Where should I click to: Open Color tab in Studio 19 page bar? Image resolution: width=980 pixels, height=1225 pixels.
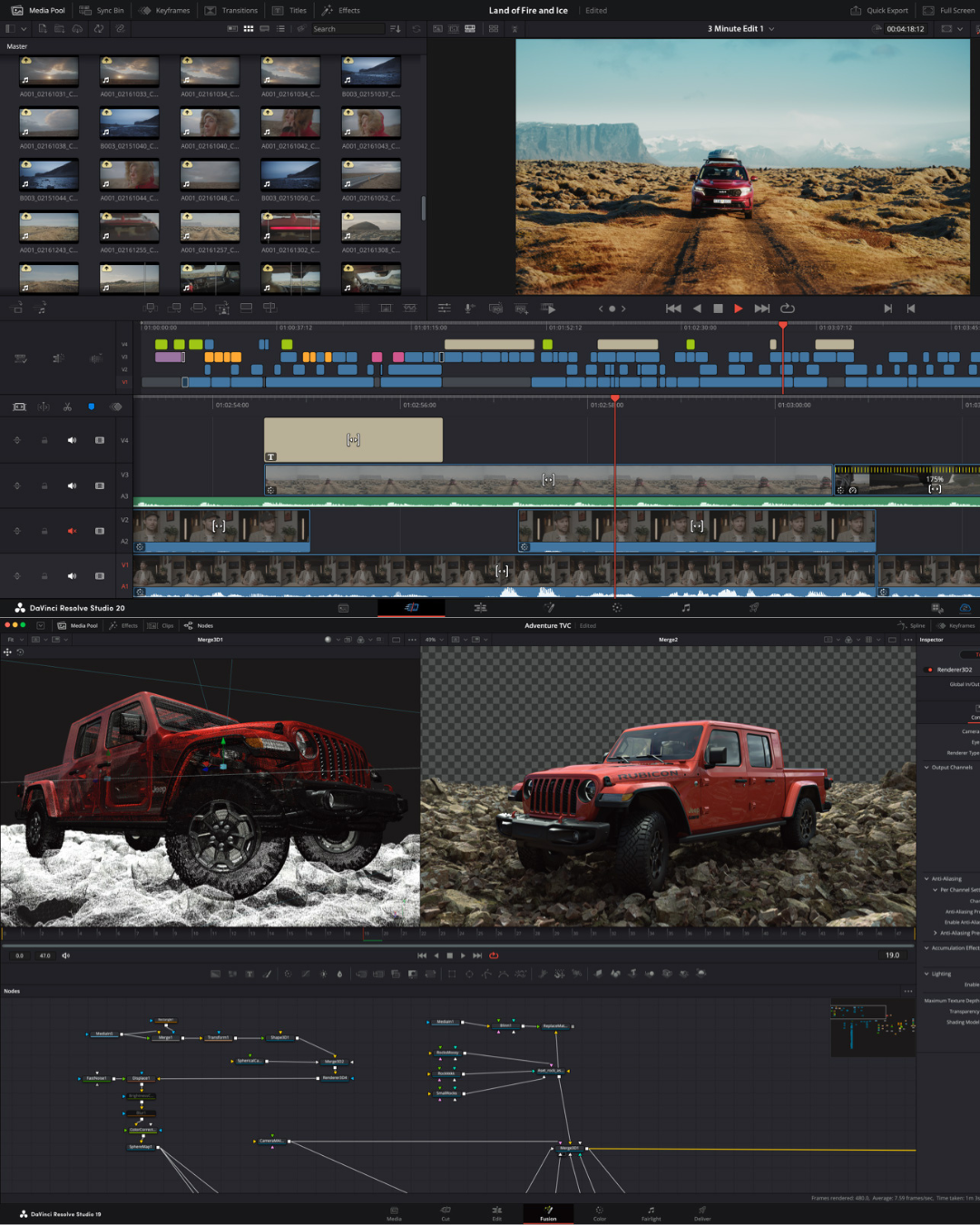pos(599,1213)
